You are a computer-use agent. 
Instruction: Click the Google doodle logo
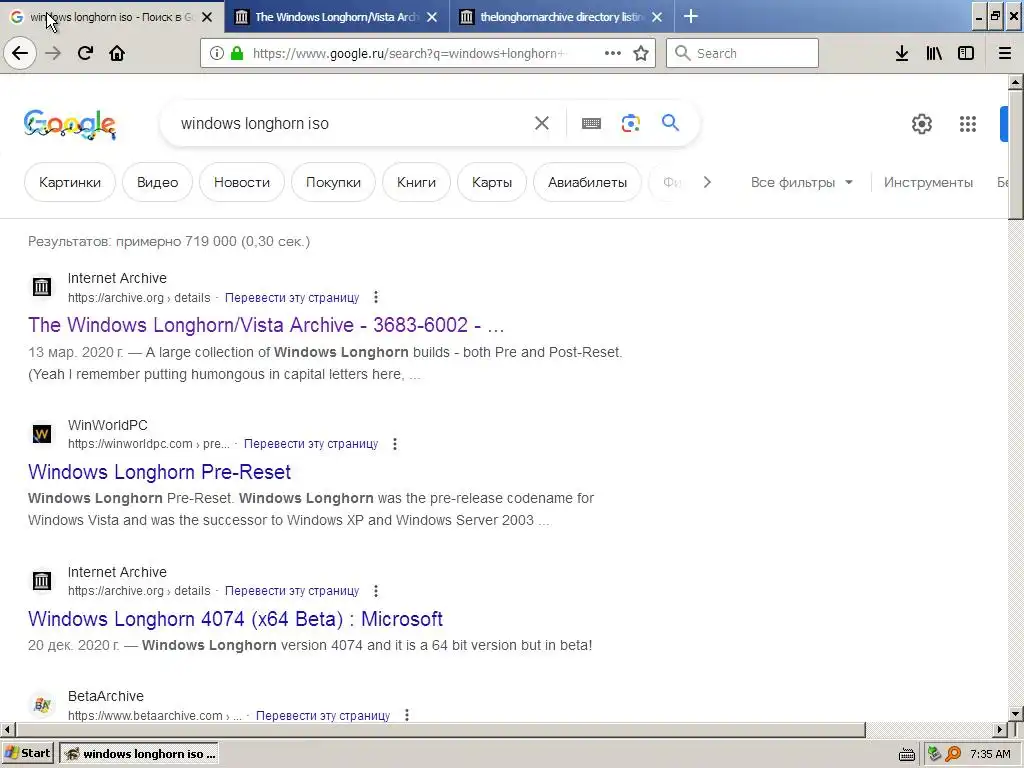70,124
